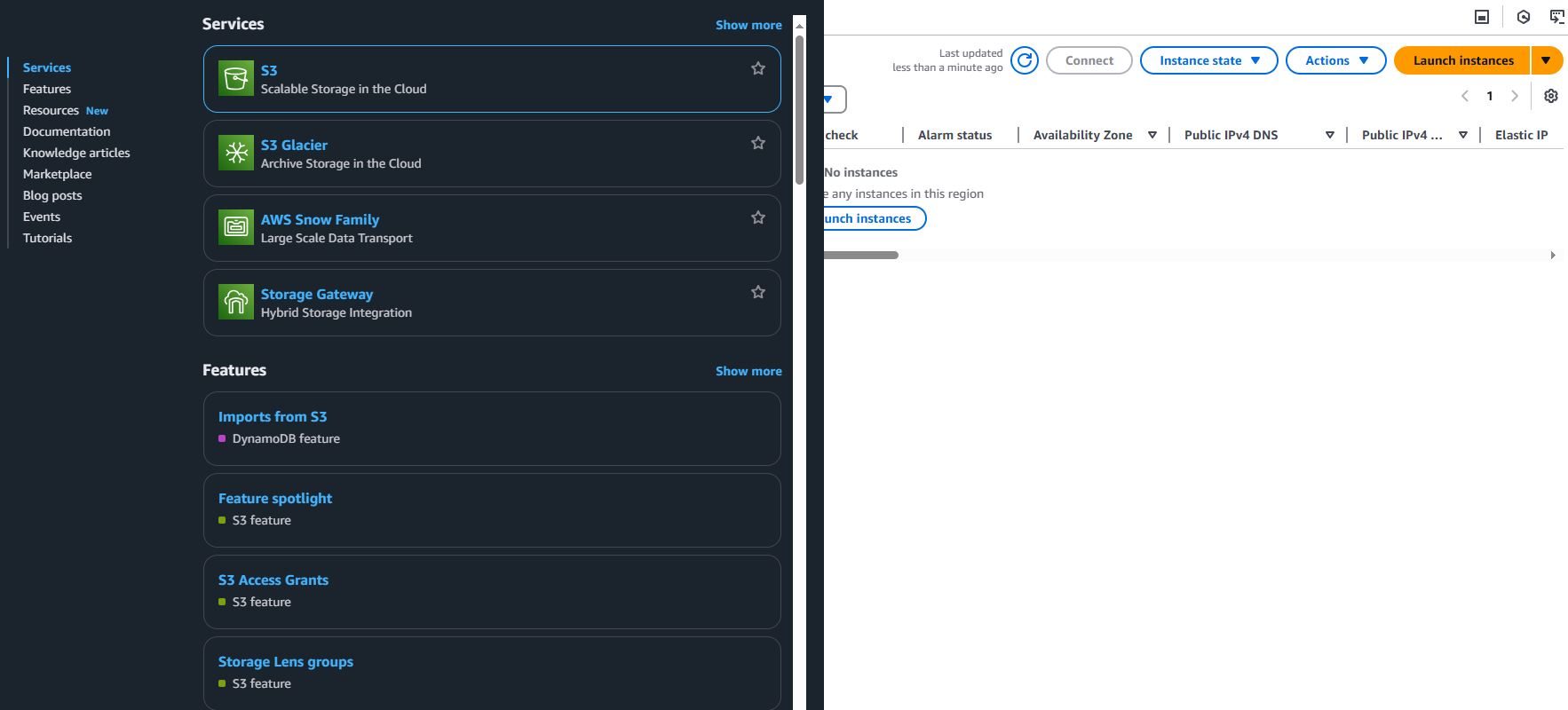Sort by Public IPv4 DNS arrow
Image resolution: width=1568 pixels, height=710 pixels.
pos(1330,135)
